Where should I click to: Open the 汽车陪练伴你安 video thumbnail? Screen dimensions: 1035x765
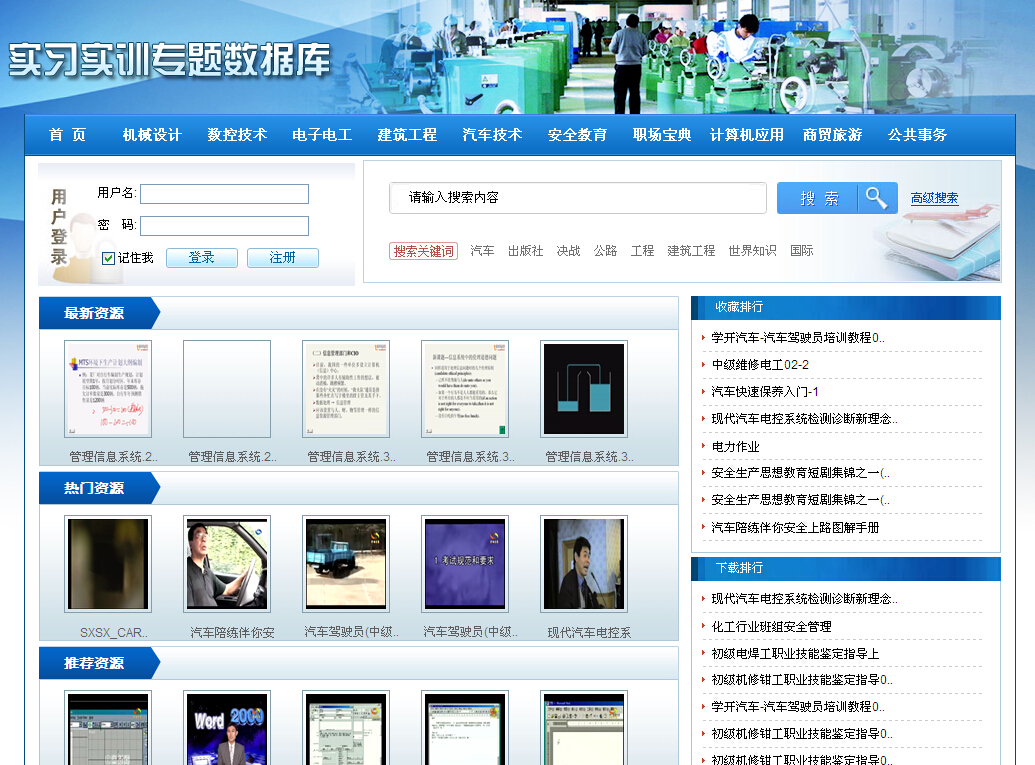point(227,564)
